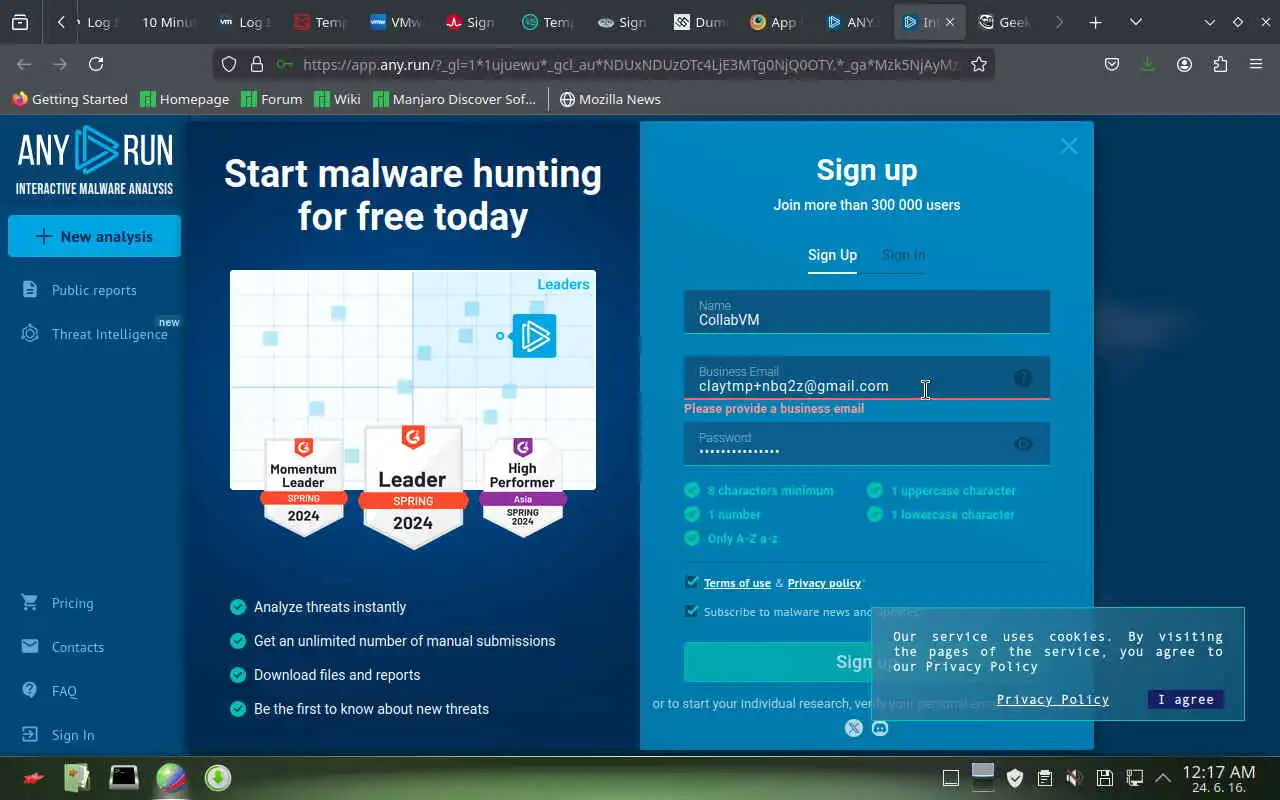Open the taskbar application launcher

(33, 777)
